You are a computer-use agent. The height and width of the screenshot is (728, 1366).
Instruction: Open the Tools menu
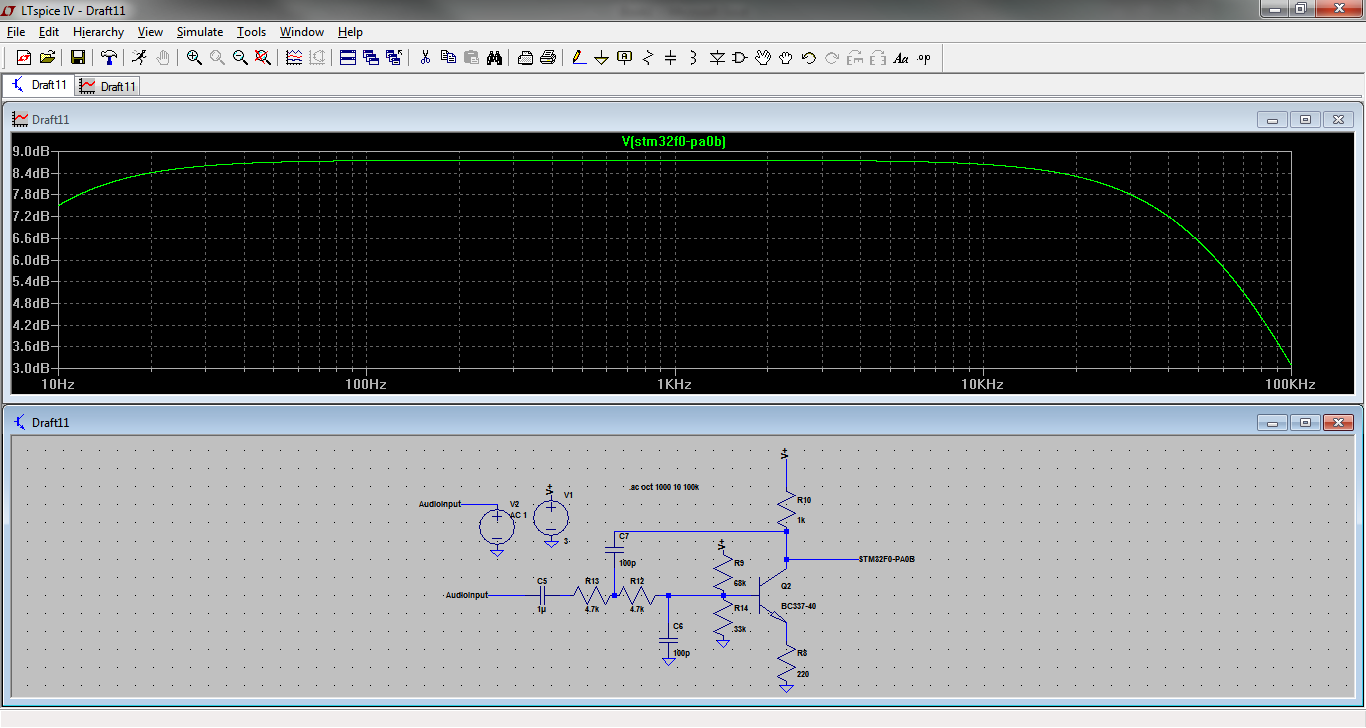(251, 32)
